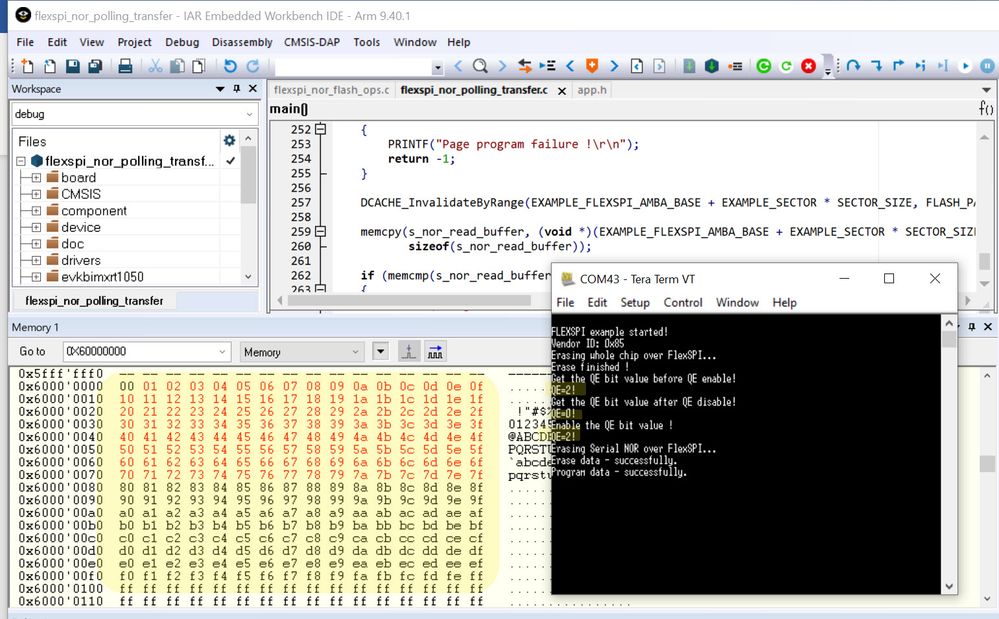Pin the Workspace panel
This screenshot has height=619, width=999.
(236, 89)
